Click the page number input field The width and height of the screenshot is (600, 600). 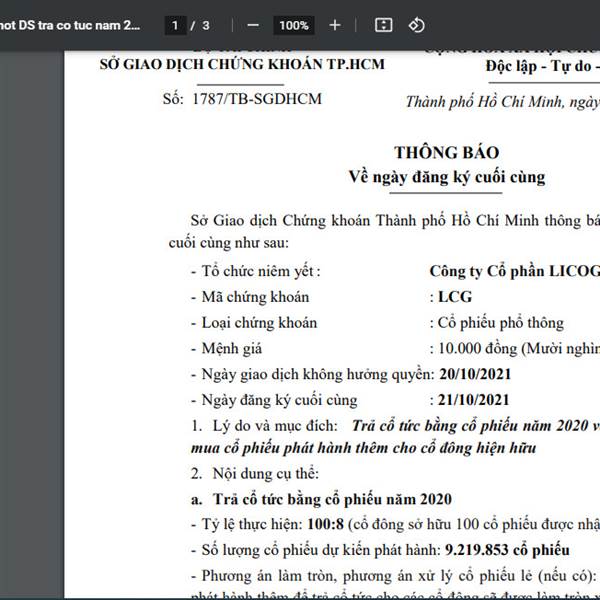[175, 26]
